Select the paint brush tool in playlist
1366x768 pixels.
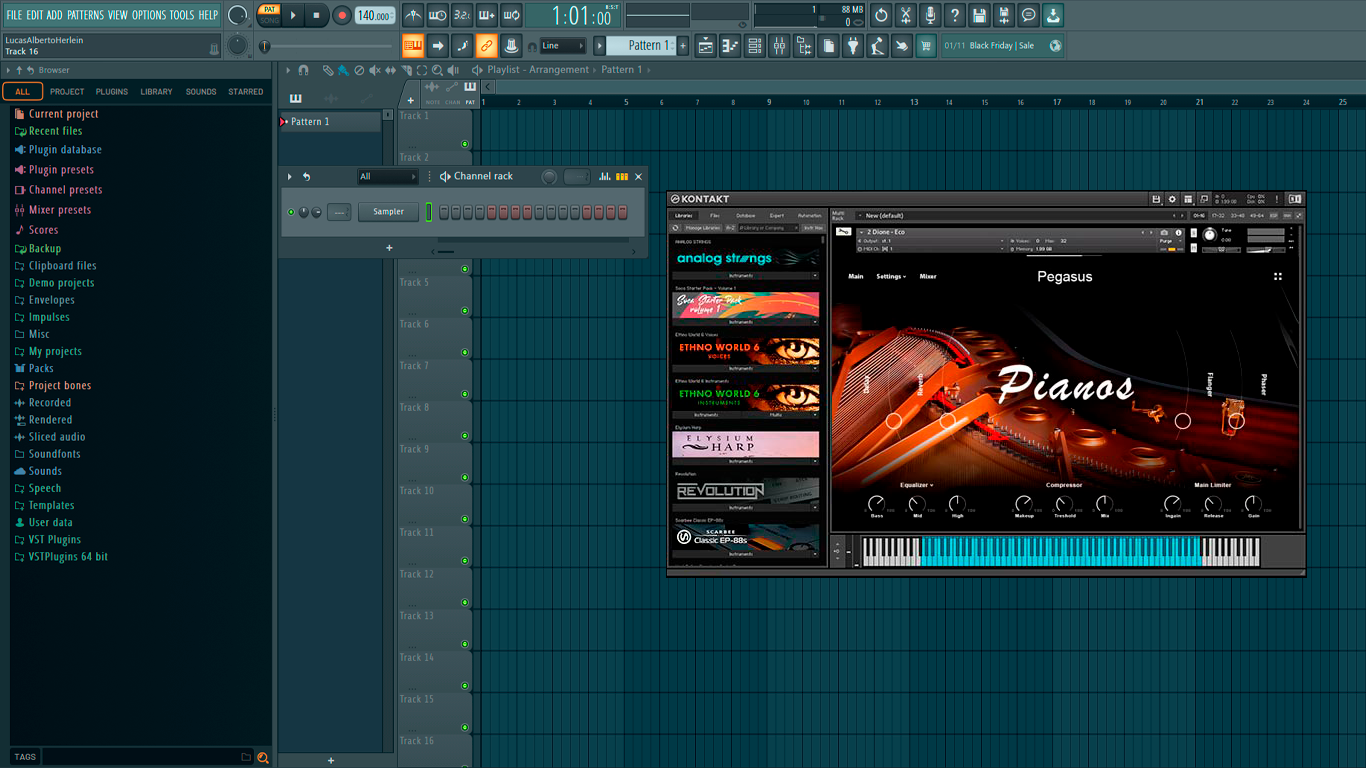pyautogui.click(x=343, y=70)
